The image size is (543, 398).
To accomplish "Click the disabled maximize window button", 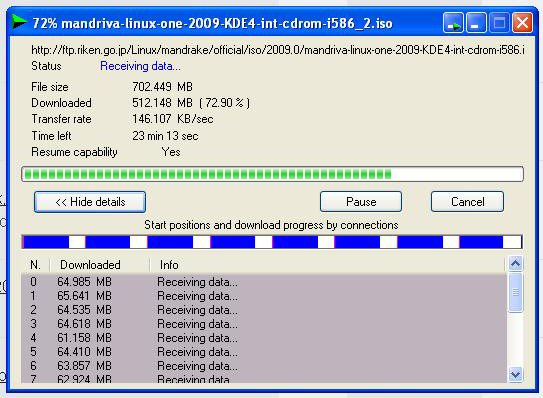I will pyautogui.click(x=499, y=23).
